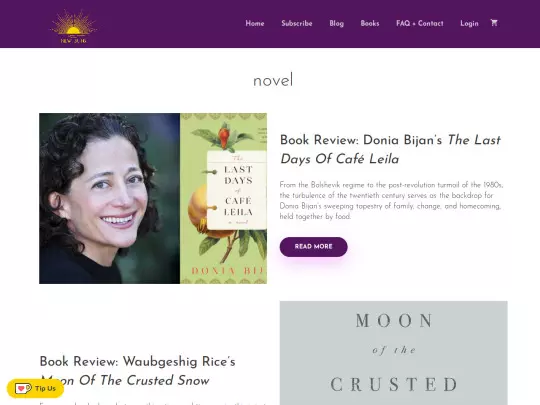This screenshot has height=405, width=540.
Task: Click the sun logo in header
Action: coord(73,26)
